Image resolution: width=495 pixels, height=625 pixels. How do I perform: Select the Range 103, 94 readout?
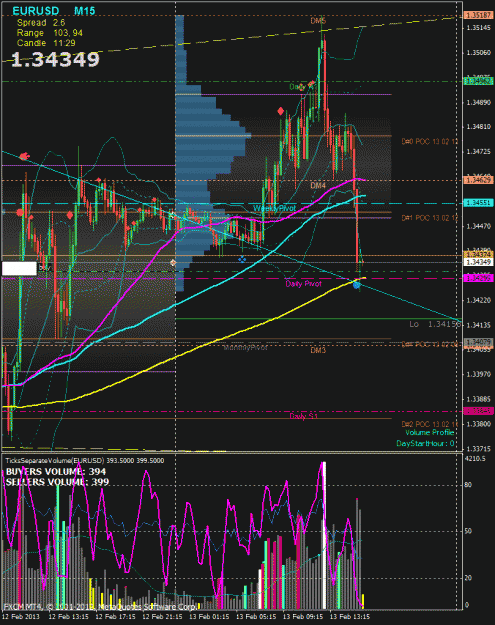(50, 33)
